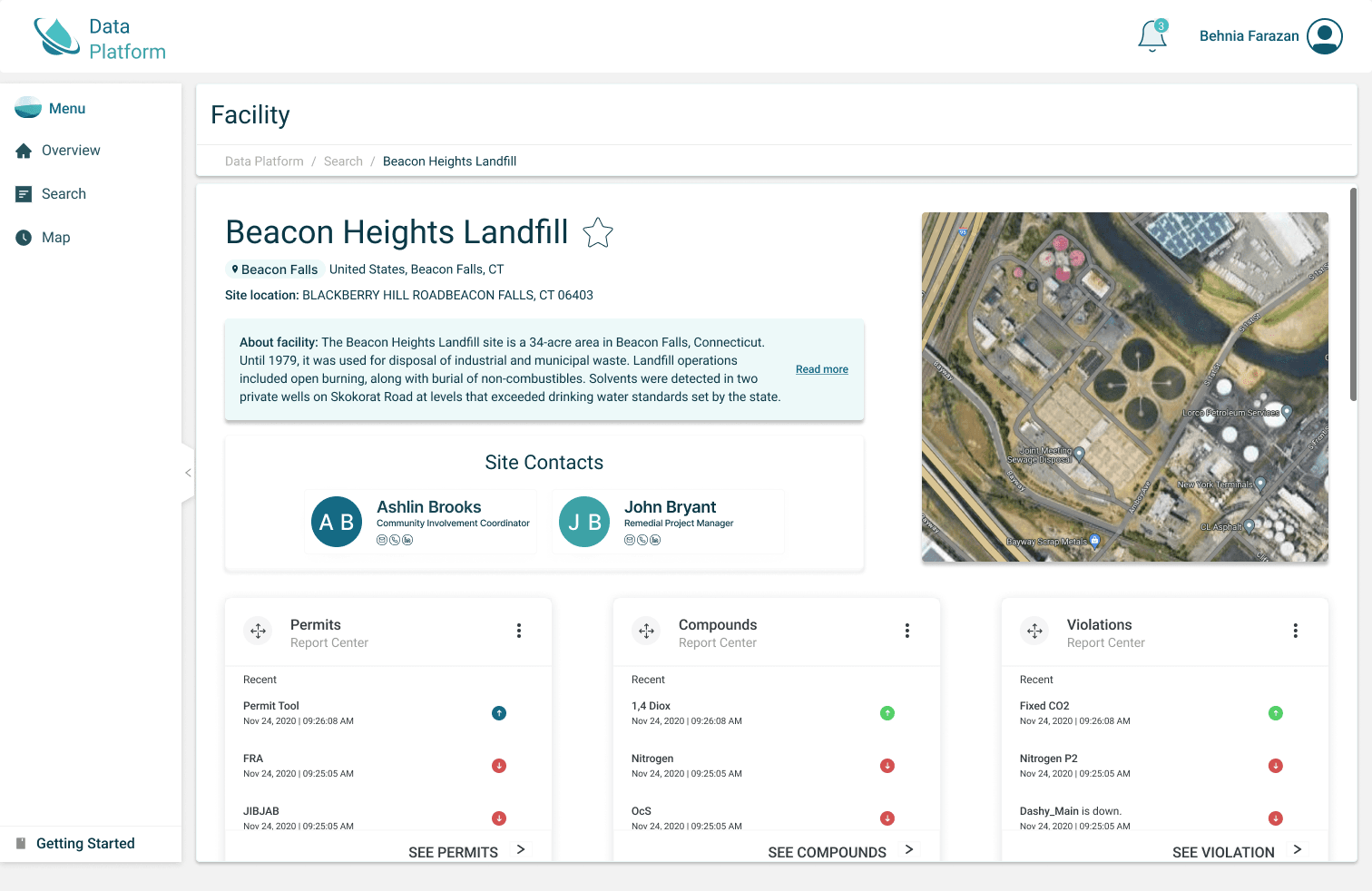This screenshot has height=891, width=1372.
Task: Email John Bryant via mail icon
Action: click(x=630, y=540)
